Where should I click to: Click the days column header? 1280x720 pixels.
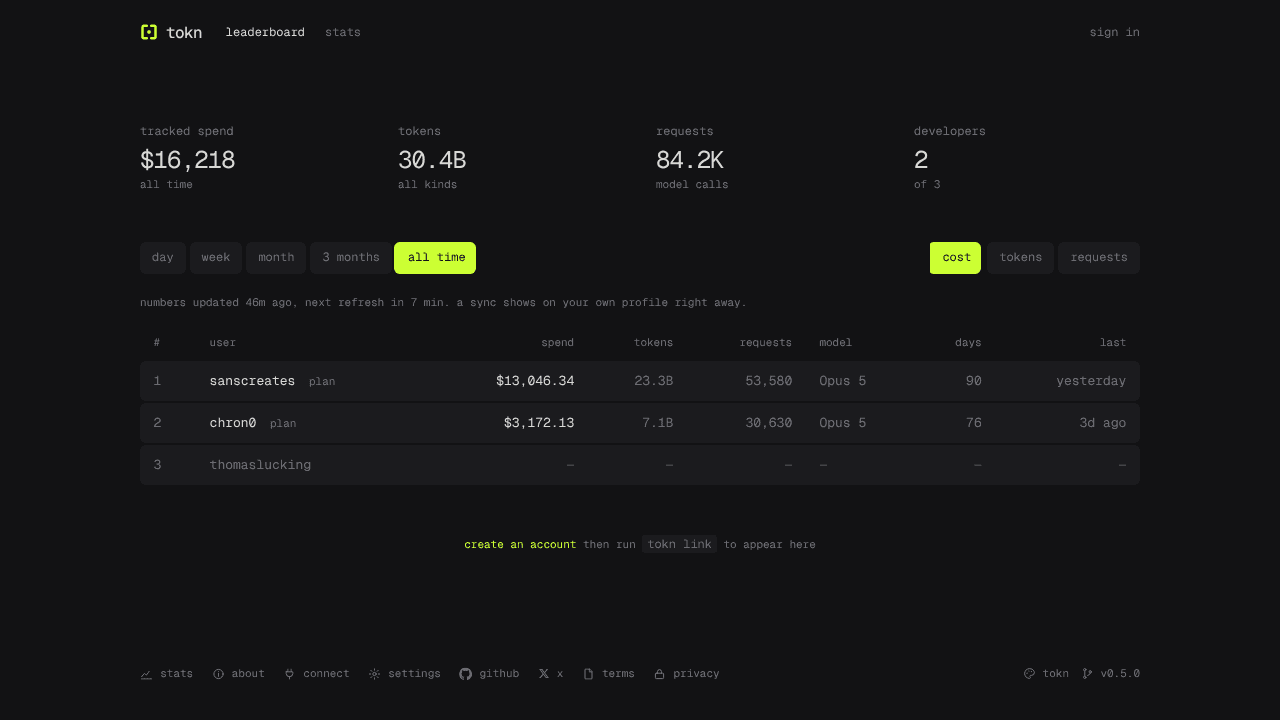(968, 343)
